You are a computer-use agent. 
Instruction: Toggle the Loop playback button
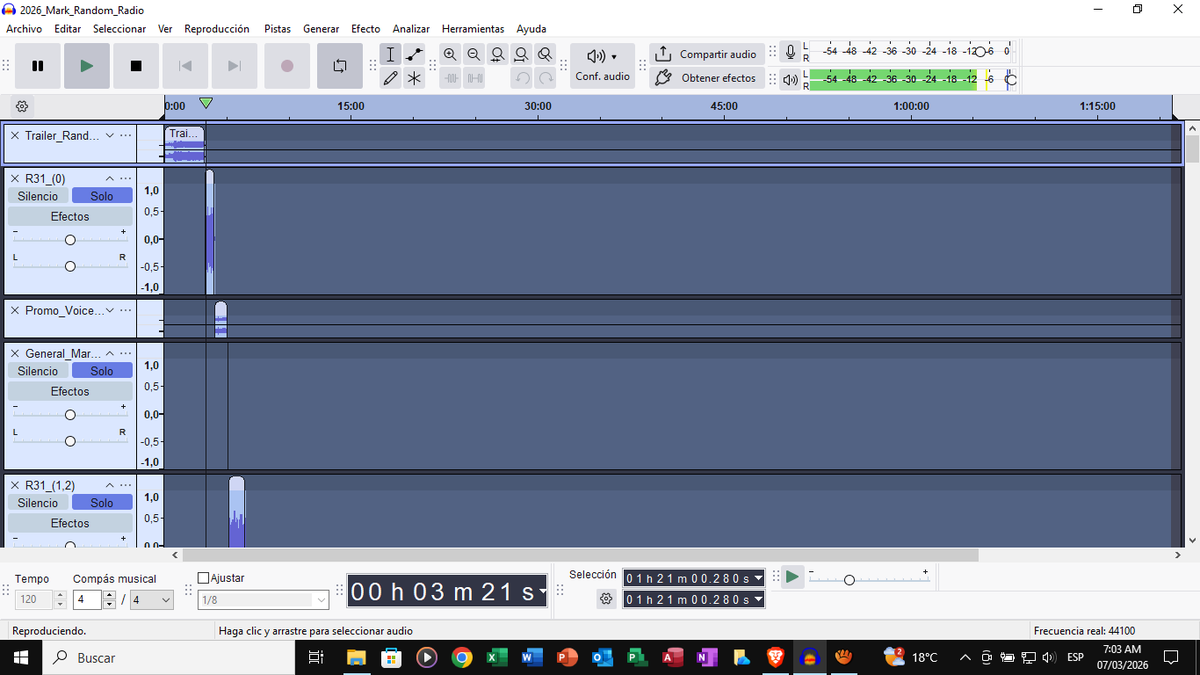(339, 66)
